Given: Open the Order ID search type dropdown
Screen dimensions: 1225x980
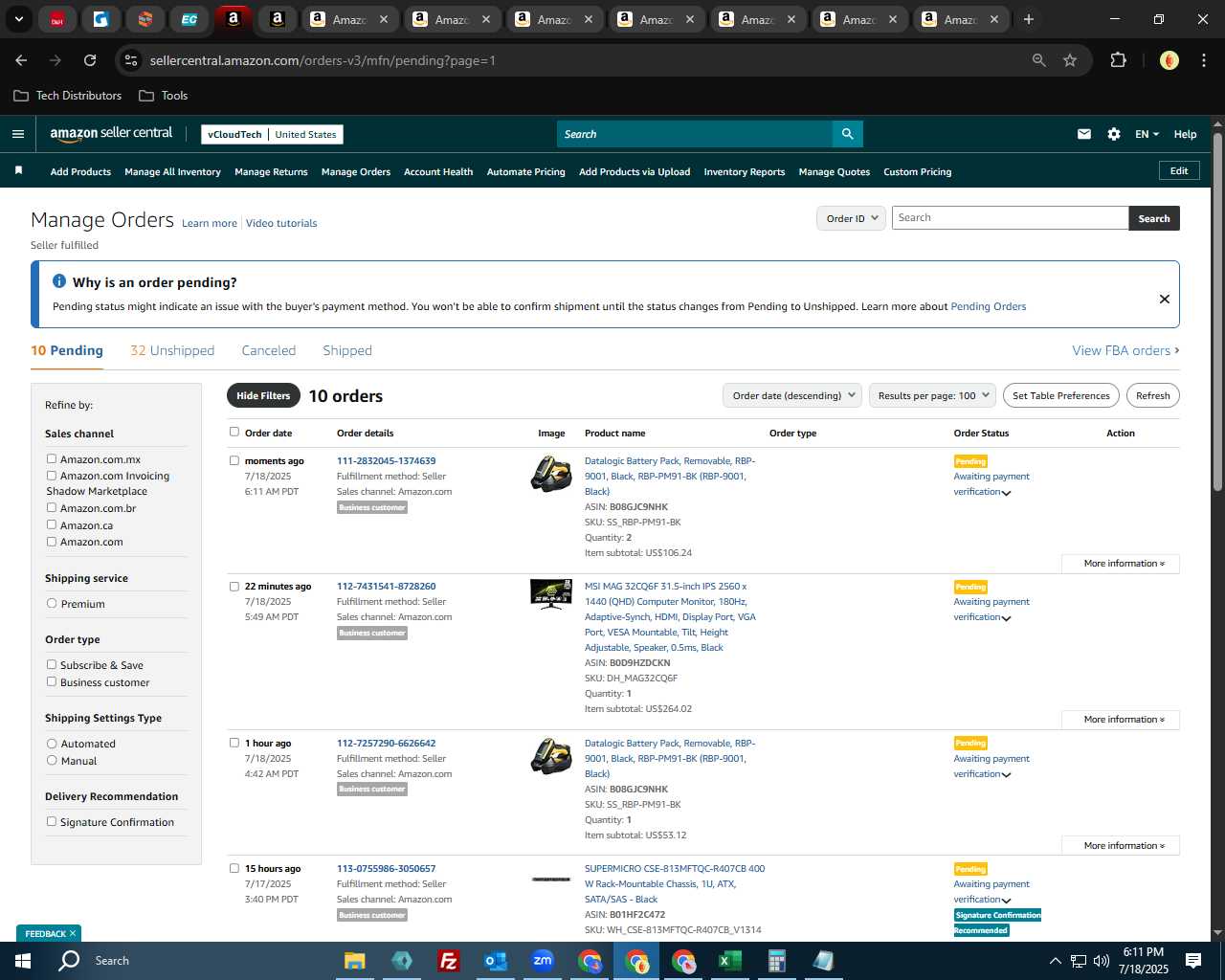Looking at the screenshot, I should pos(850,218).
